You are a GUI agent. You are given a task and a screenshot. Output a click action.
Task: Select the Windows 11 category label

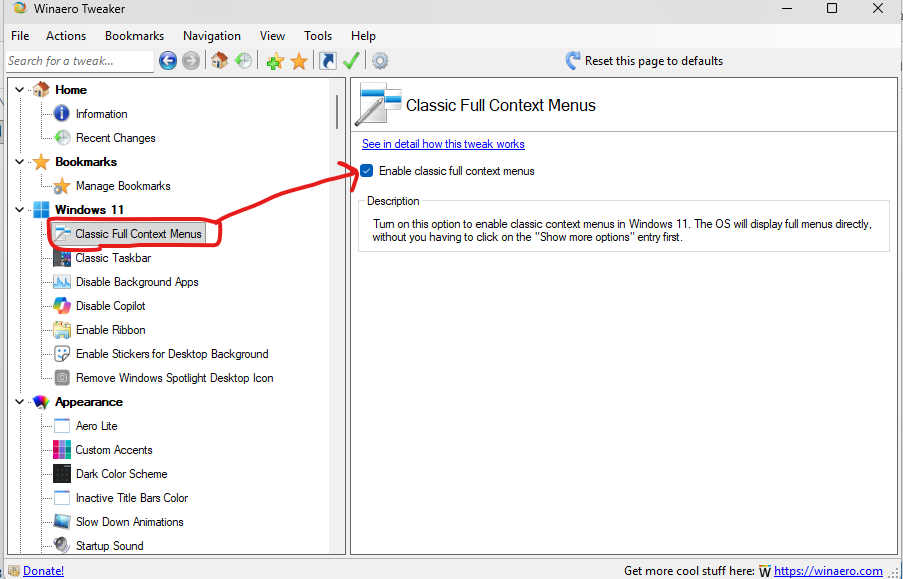89,210
